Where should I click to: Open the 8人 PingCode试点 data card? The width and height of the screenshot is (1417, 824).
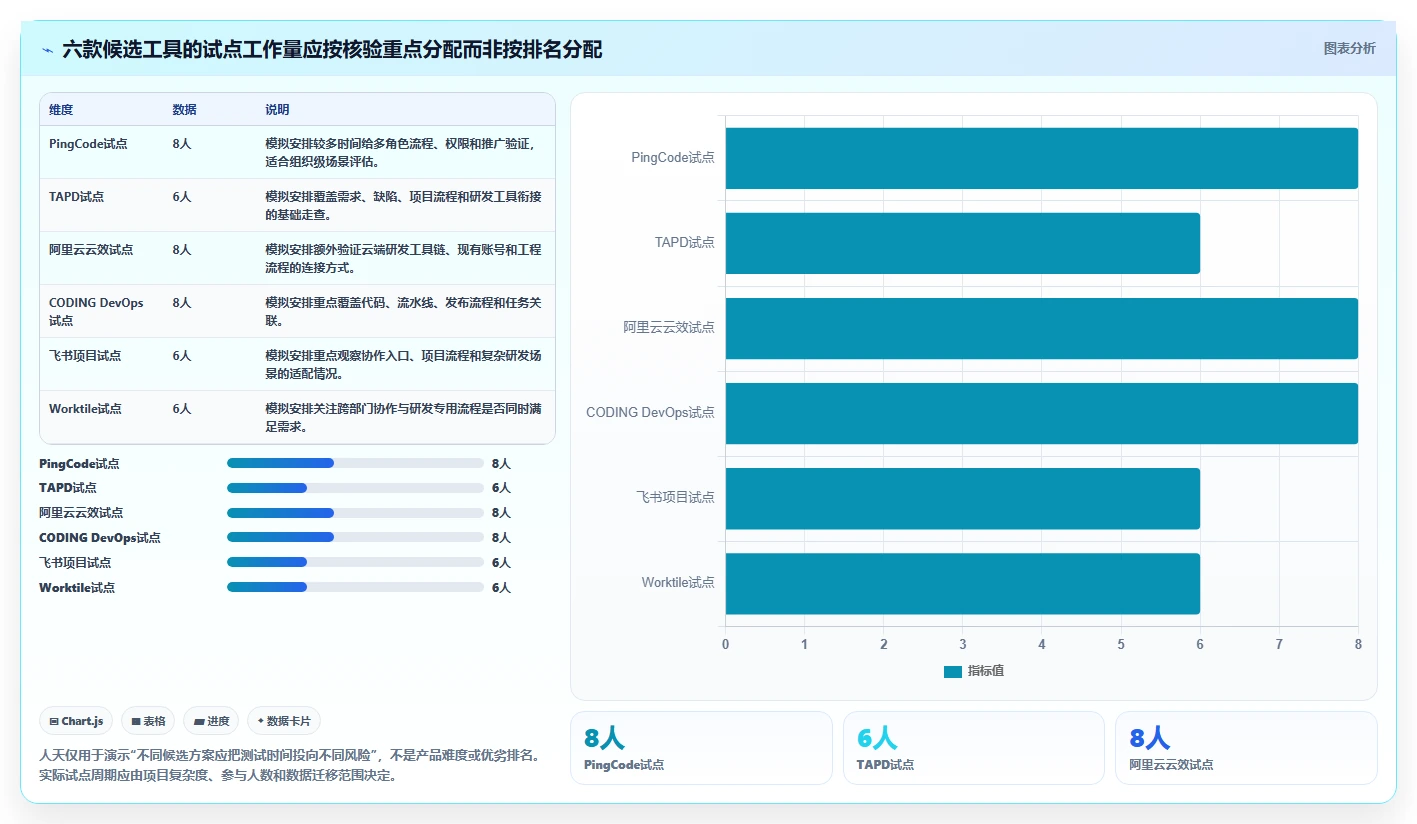(x=701, y=748)
